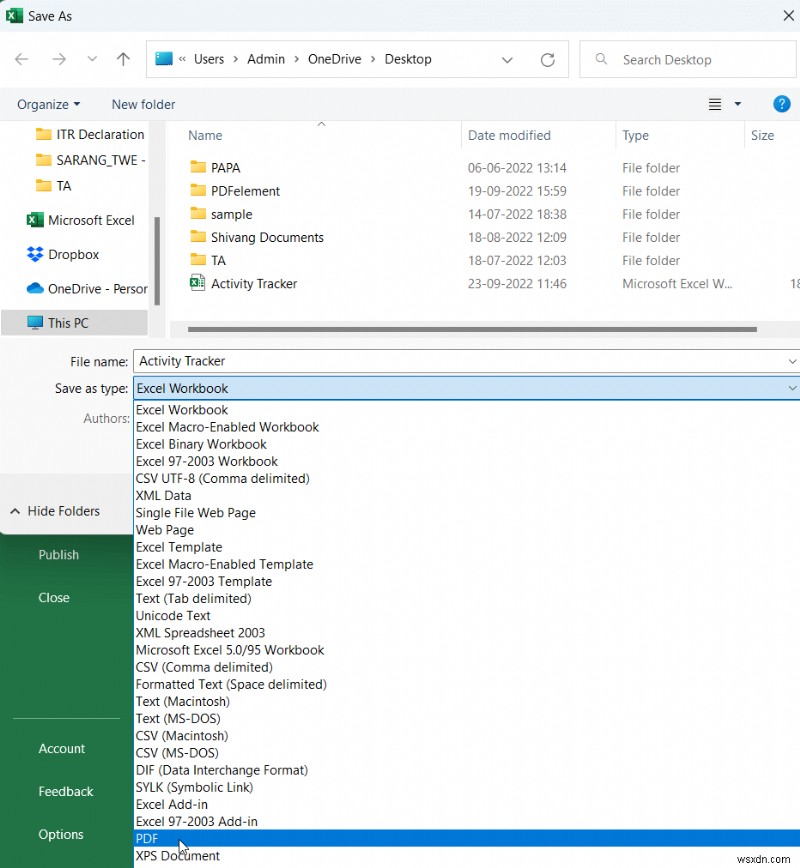Click the New folder button
Viewport: 800px width, 868px height.
point(142,104)
